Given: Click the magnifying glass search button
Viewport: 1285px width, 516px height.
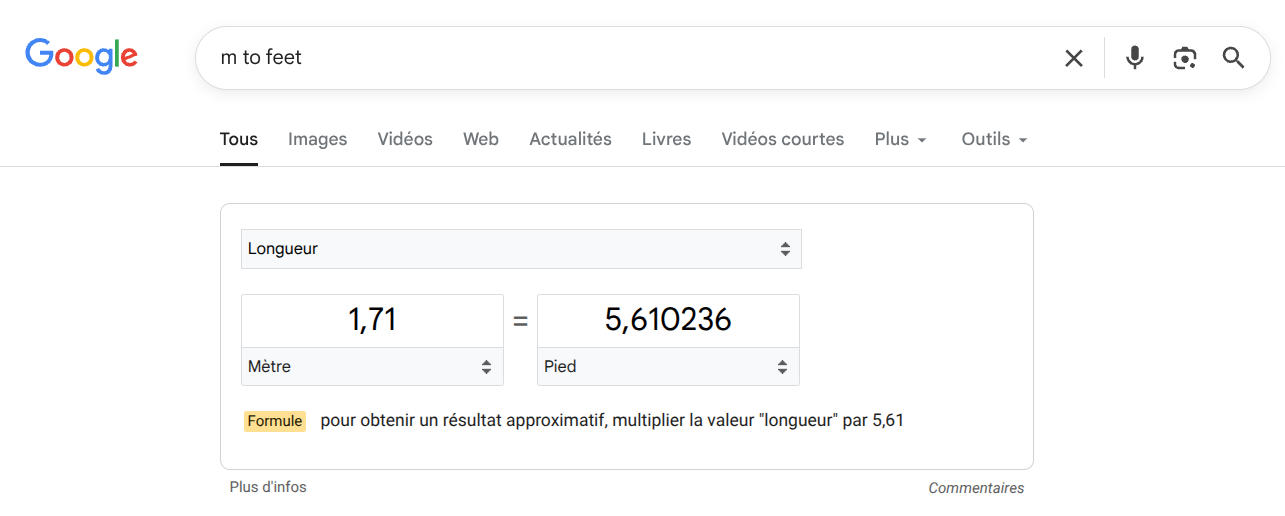Looking at the screenshot, I should tap(1233, 58).
